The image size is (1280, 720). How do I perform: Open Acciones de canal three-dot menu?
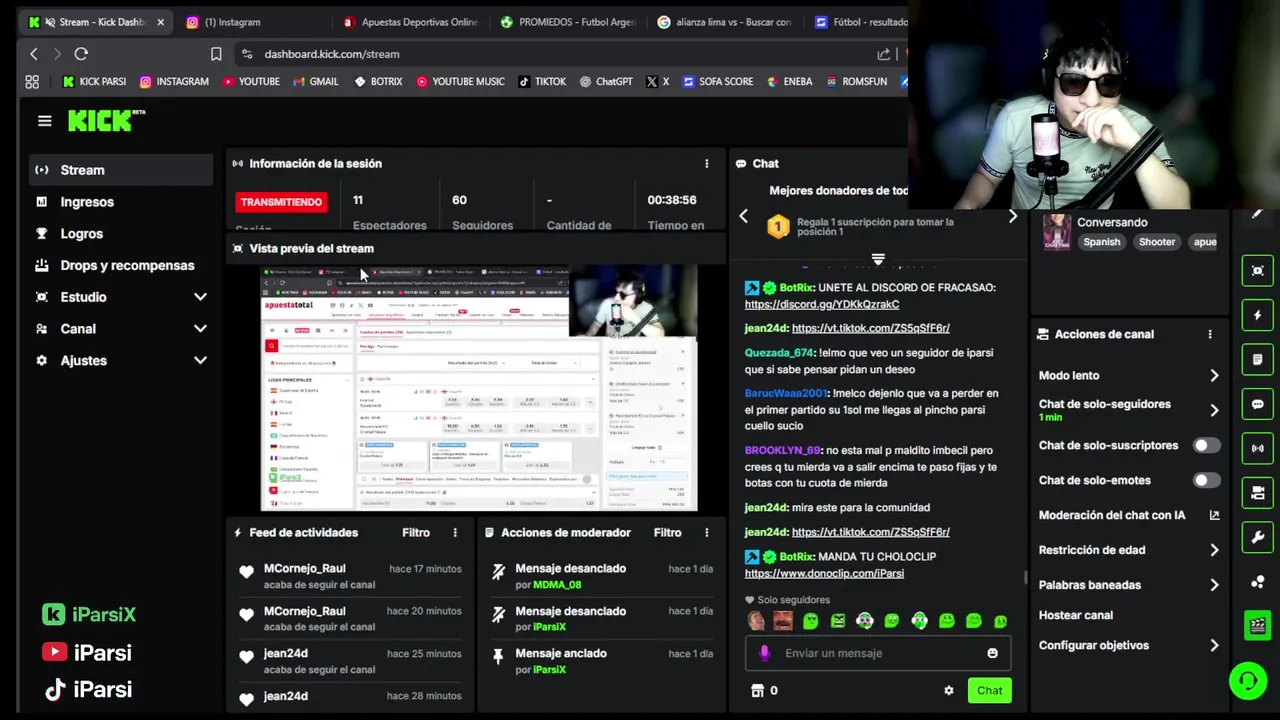pos(1209,334)
